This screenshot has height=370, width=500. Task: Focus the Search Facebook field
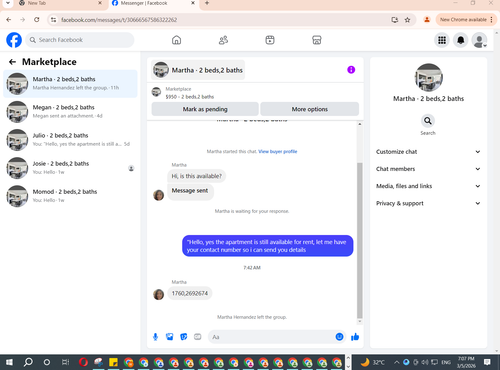80,40
